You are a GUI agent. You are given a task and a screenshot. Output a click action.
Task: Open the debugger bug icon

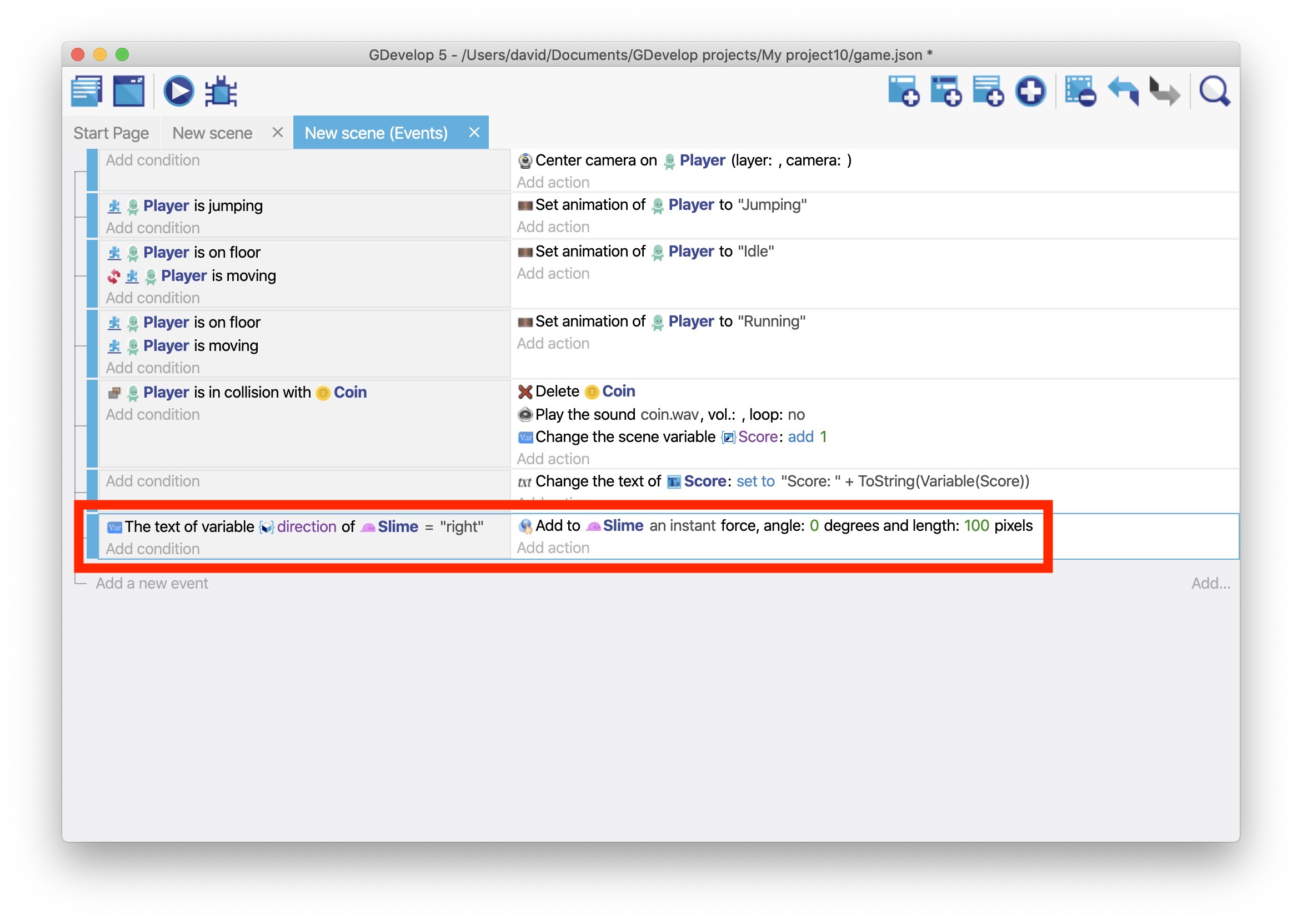click(221, 91)
